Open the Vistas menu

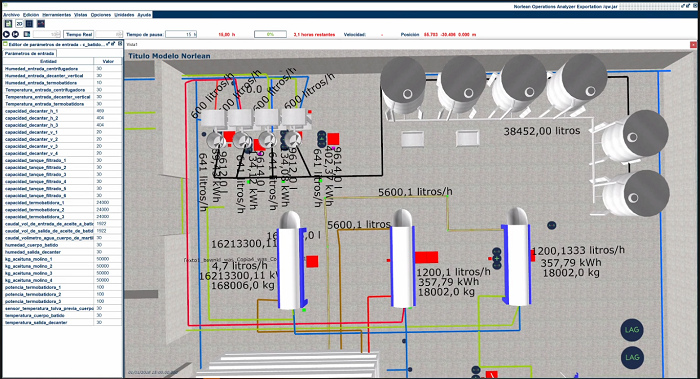coord(80,15)
